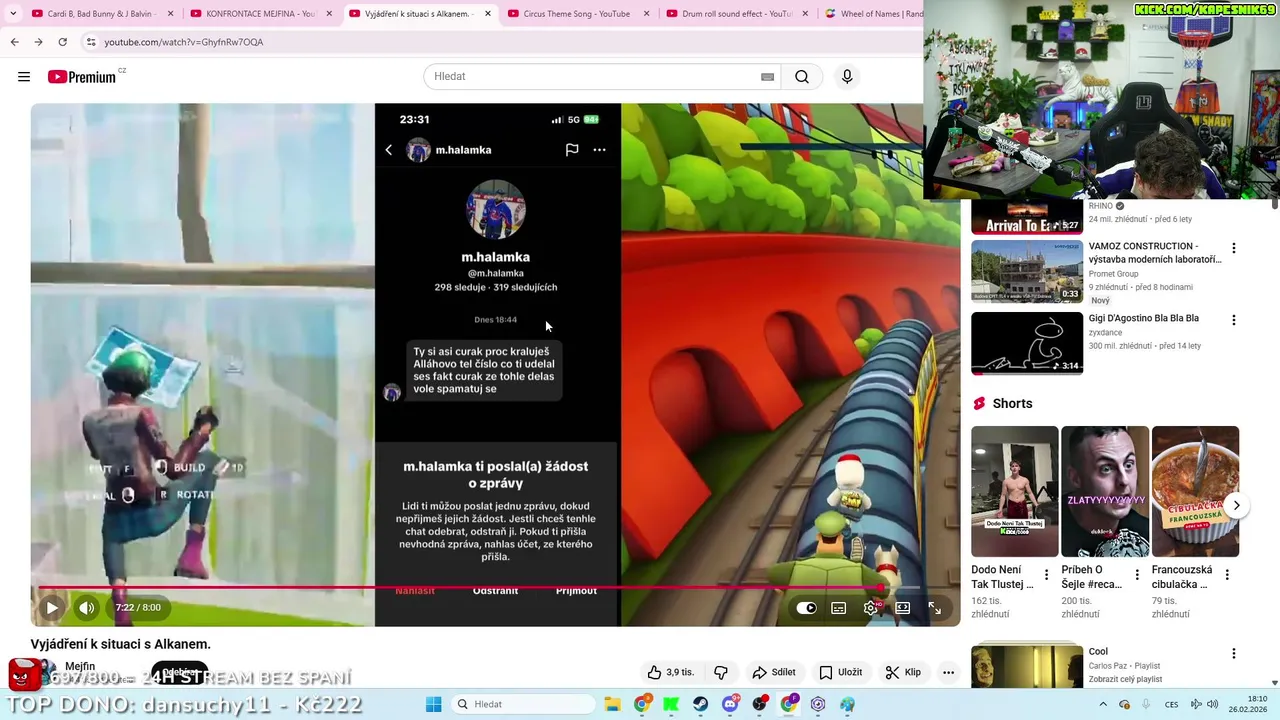
Task: Open options for Příbeh O Šejle short
Action: 1136,575
